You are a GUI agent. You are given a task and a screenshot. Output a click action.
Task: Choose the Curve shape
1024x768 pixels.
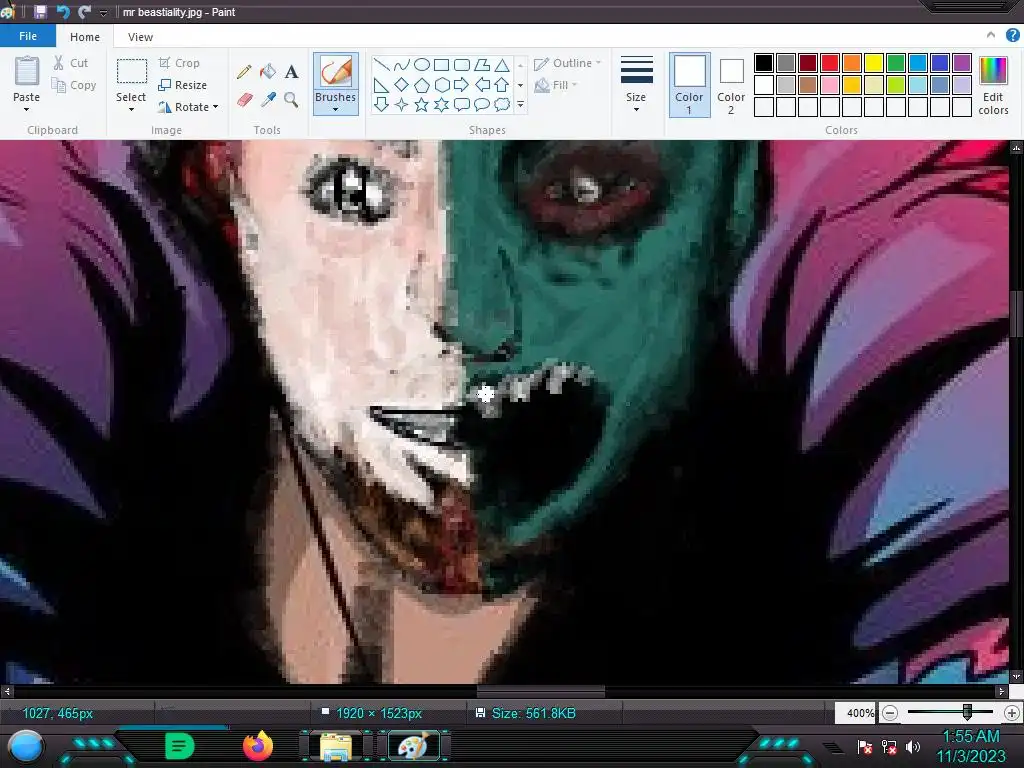[402, 65]
